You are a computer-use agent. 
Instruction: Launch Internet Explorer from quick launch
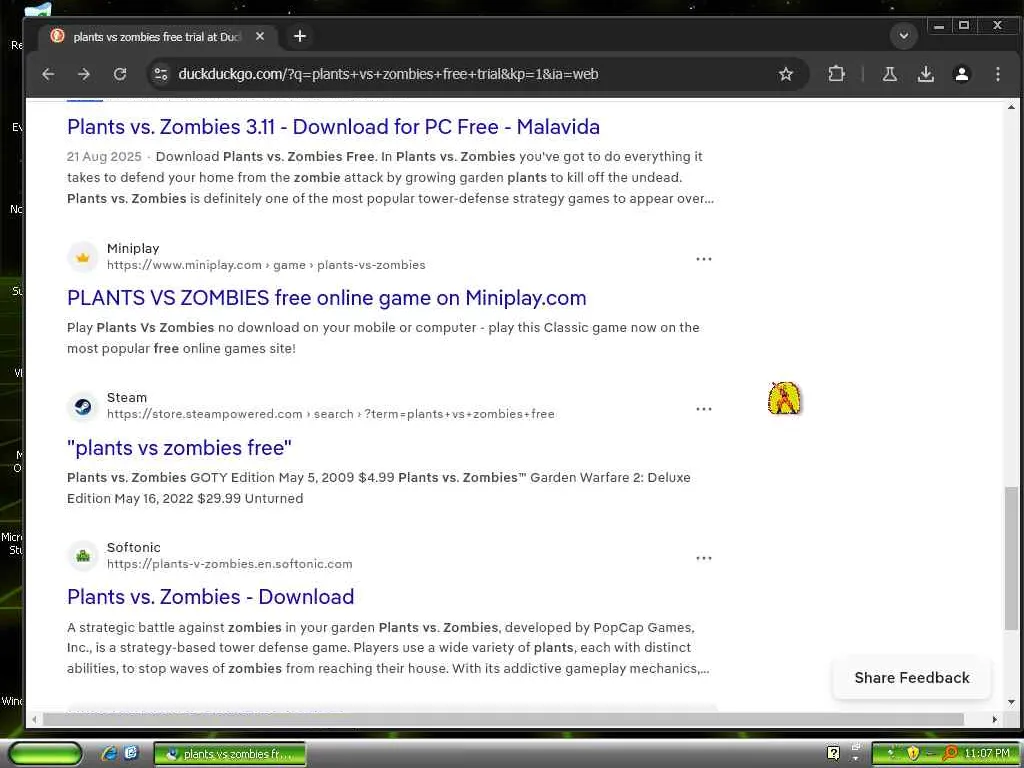coord(109,753)
